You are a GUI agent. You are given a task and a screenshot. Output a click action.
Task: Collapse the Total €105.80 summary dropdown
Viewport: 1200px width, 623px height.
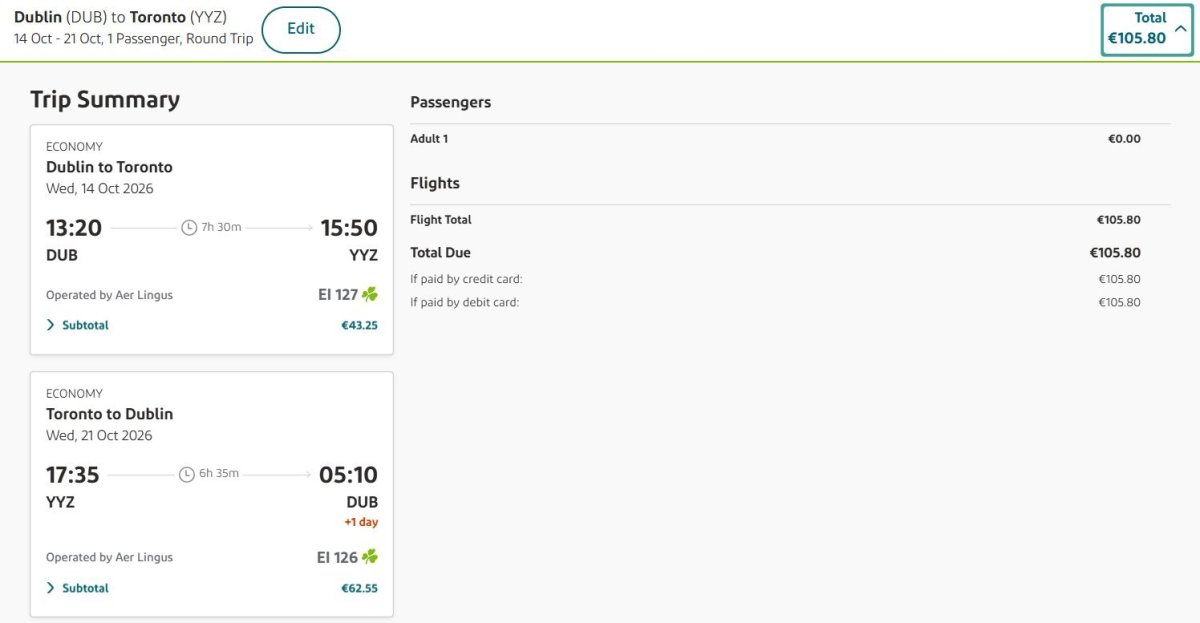pyautogui.click(x=1147, y=30)
